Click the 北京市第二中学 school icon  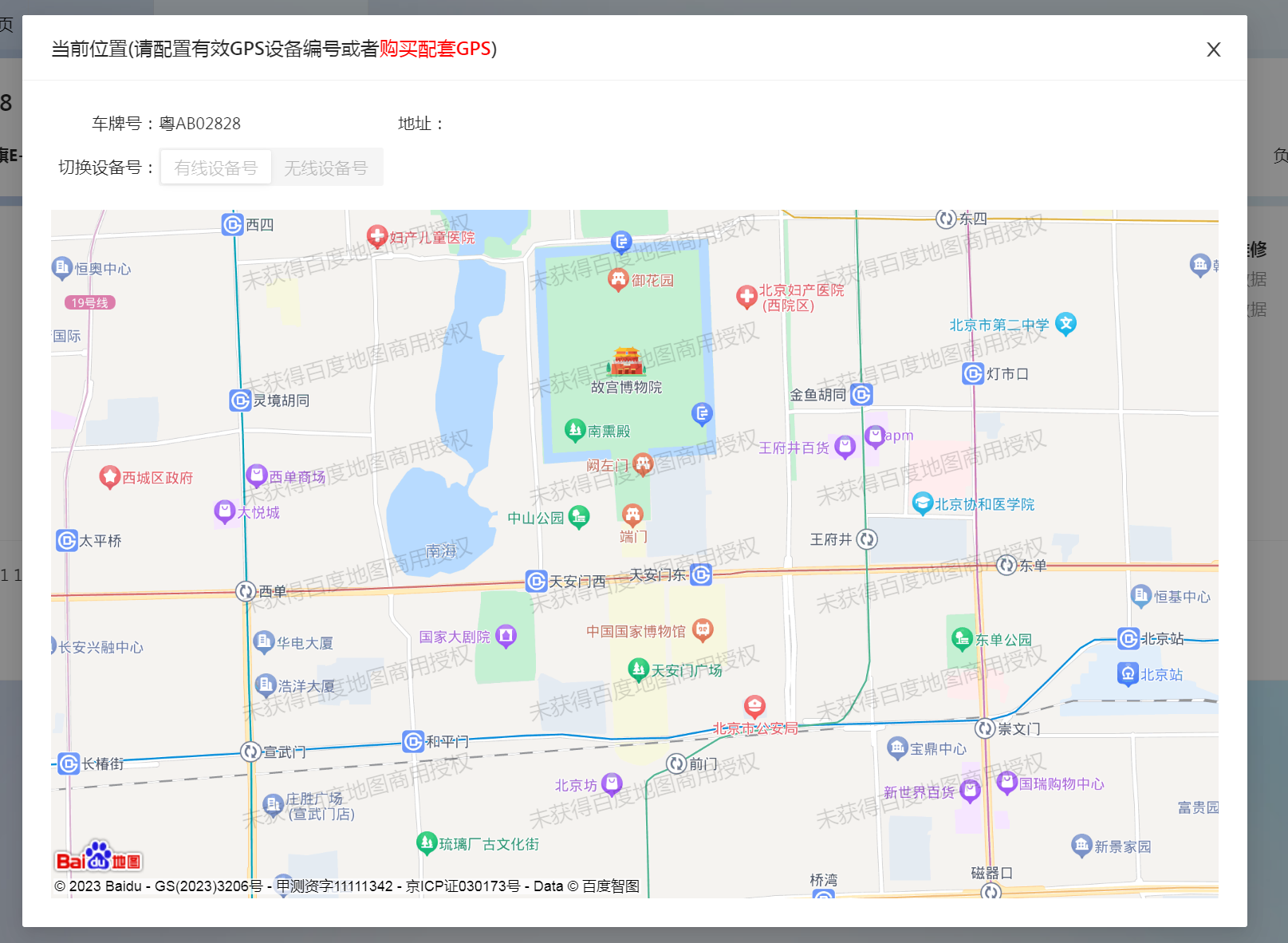tap(1065, 323)
